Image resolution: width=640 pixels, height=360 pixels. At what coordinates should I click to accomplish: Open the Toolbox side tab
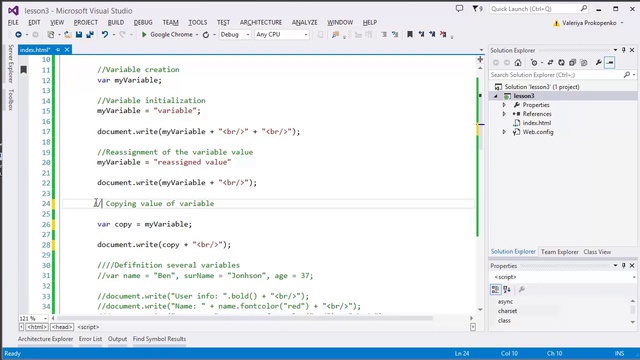11,99
